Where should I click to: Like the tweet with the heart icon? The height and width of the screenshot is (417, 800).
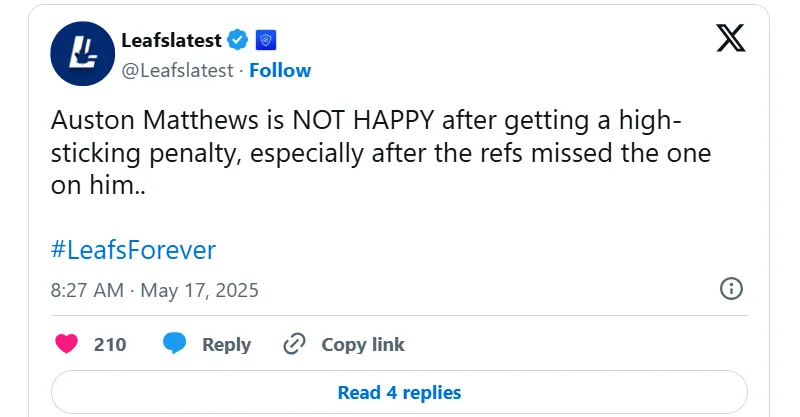(66, 344)
